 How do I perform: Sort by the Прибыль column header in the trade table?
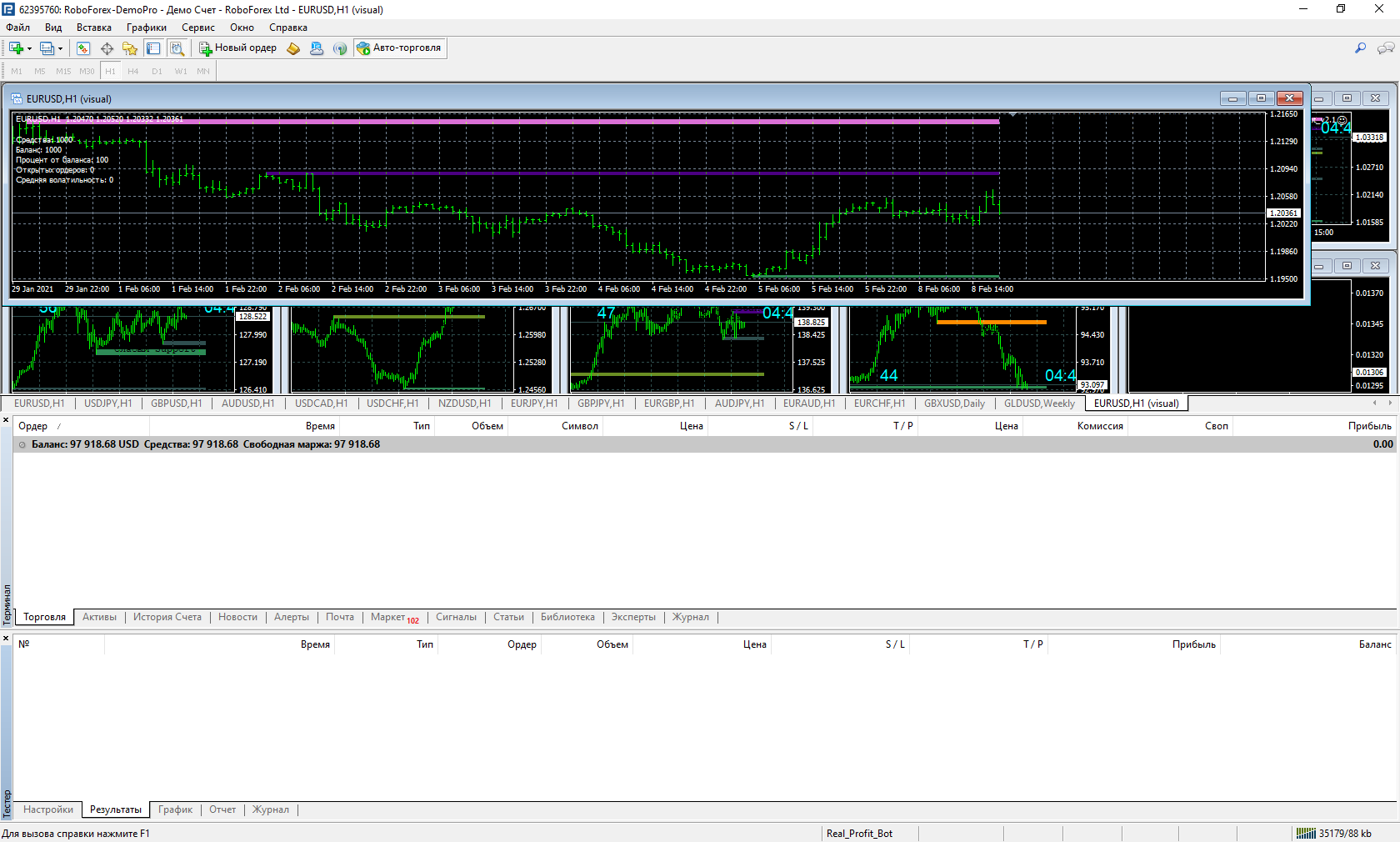(x=1369, y=426)
